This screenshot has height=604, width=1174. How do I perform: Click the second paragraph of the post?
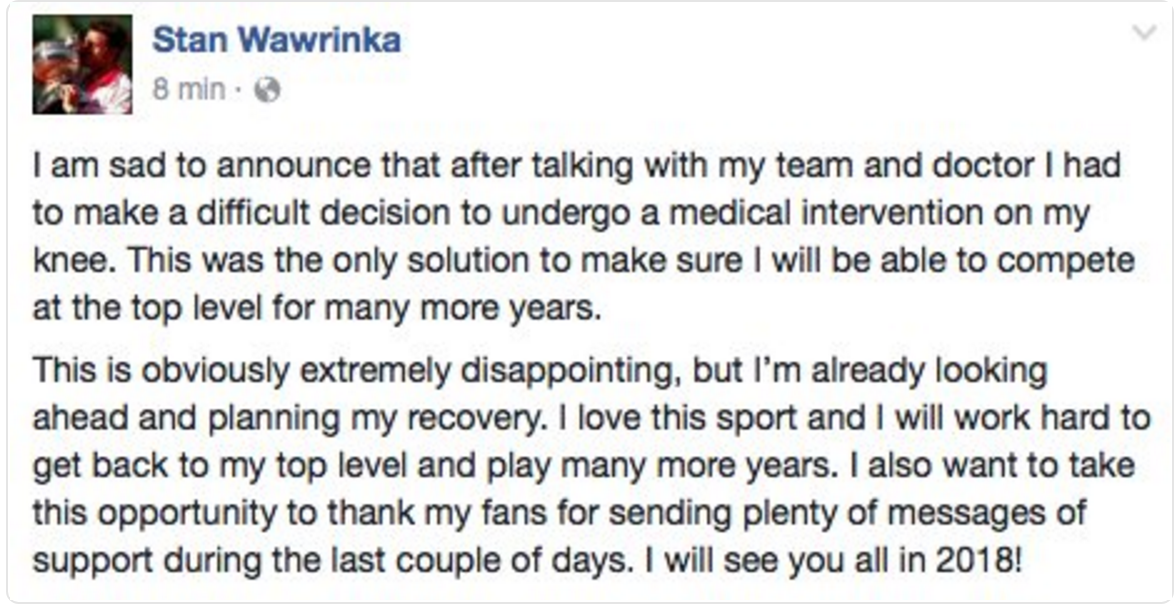pyautogui.click(x=590, y=464)
